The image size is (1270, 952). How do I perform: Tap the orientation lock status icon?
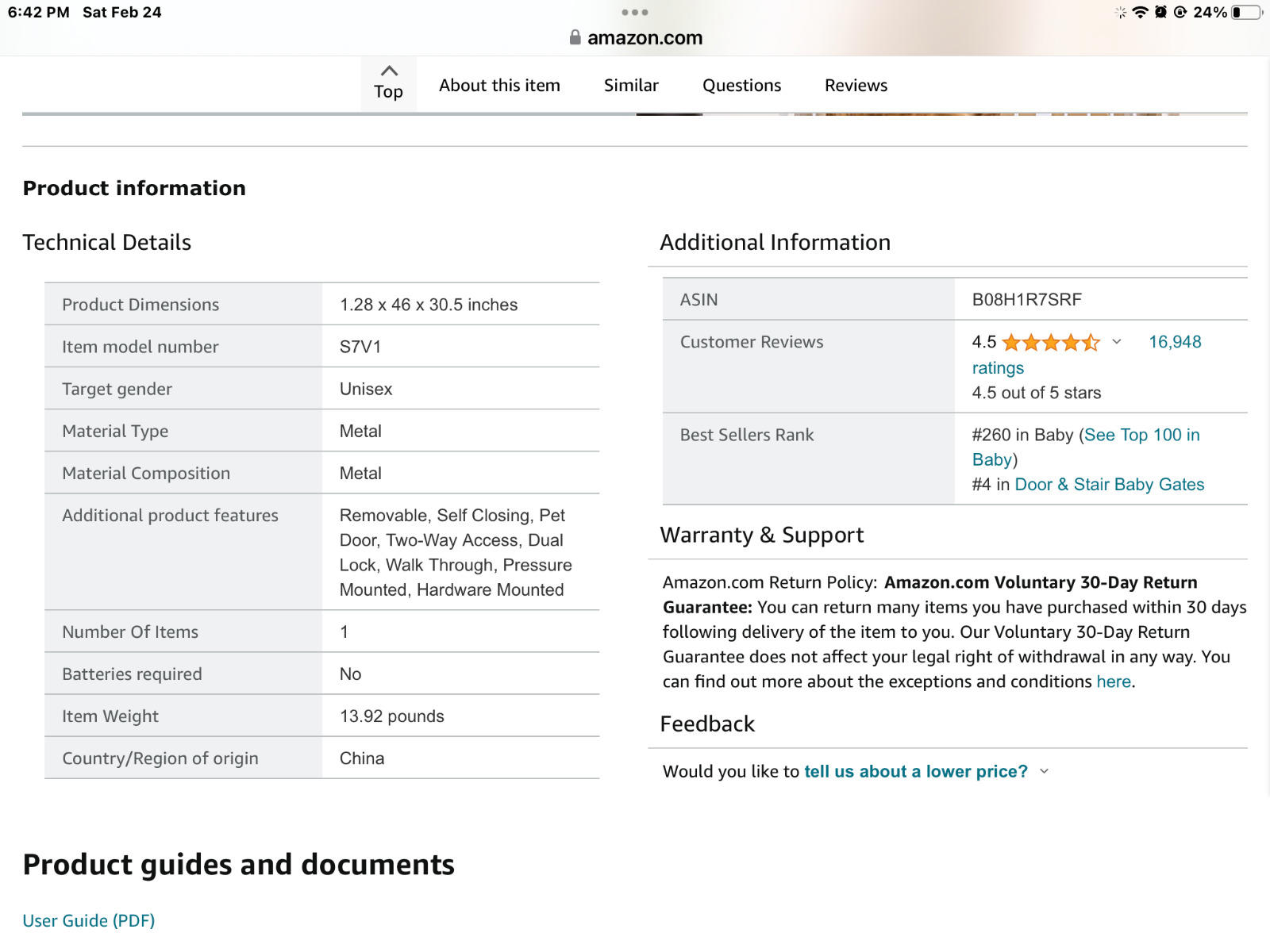(1180, 12)
